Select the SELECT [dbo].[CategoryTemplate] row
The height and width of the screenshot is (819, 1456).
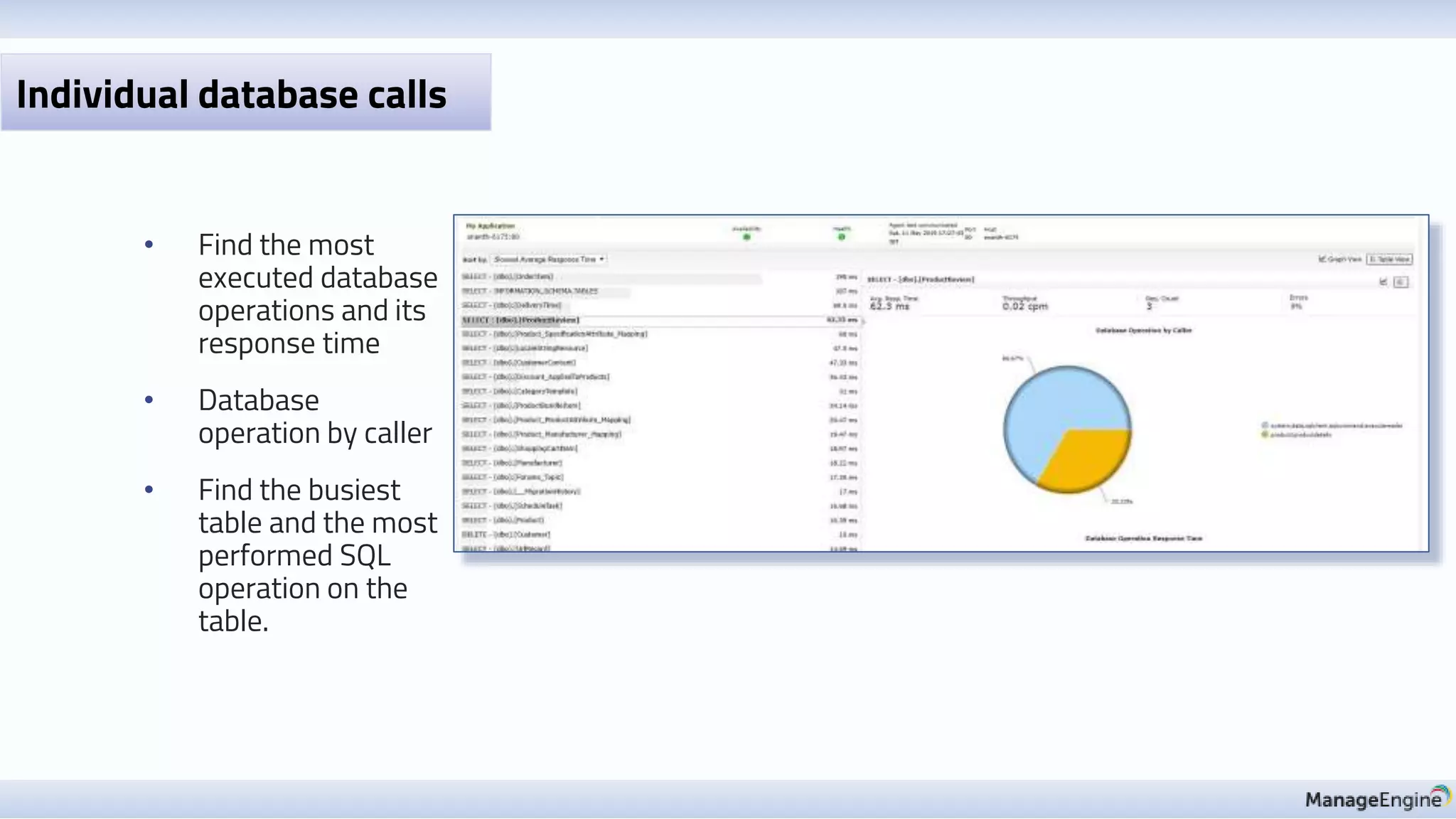point(660,391)
